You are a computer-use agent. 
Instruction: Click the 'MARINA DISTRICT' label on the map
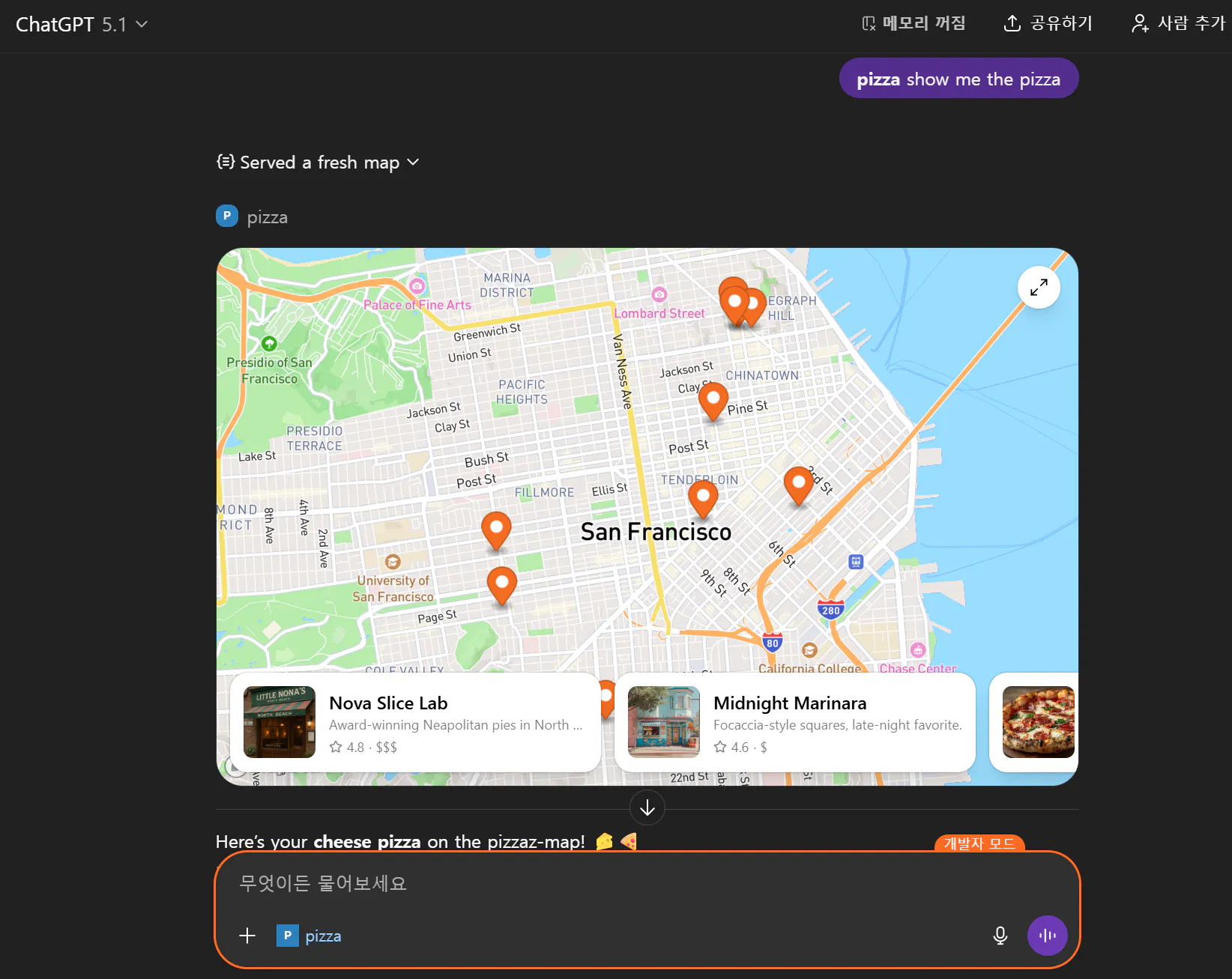pyautogui.click(x=507, y=285)
